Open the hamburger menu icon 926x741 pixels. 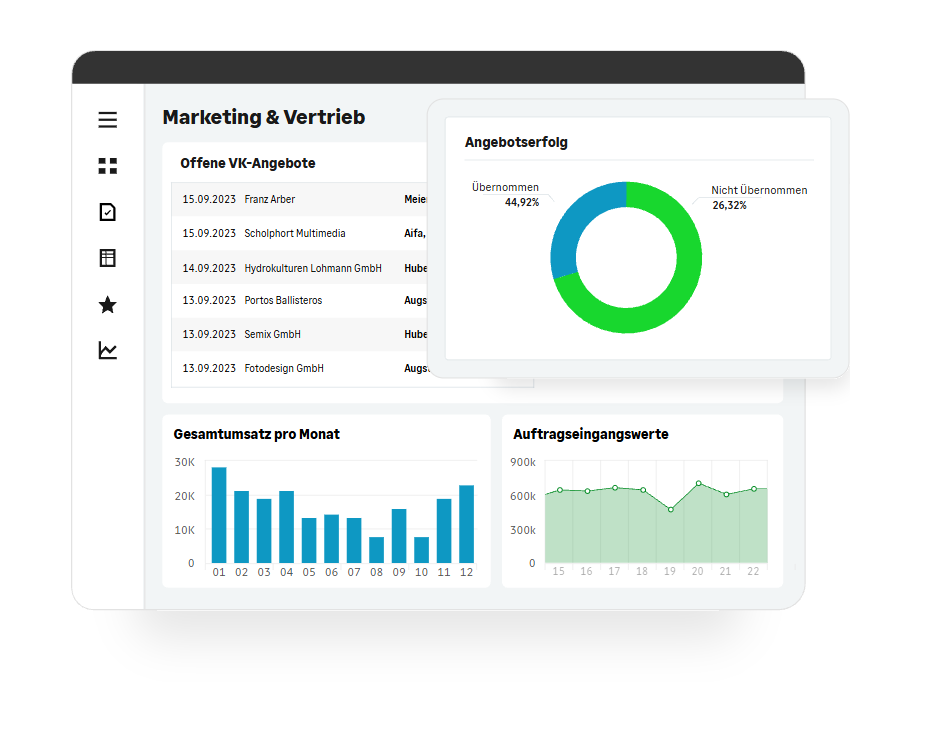tap(108, 120)
